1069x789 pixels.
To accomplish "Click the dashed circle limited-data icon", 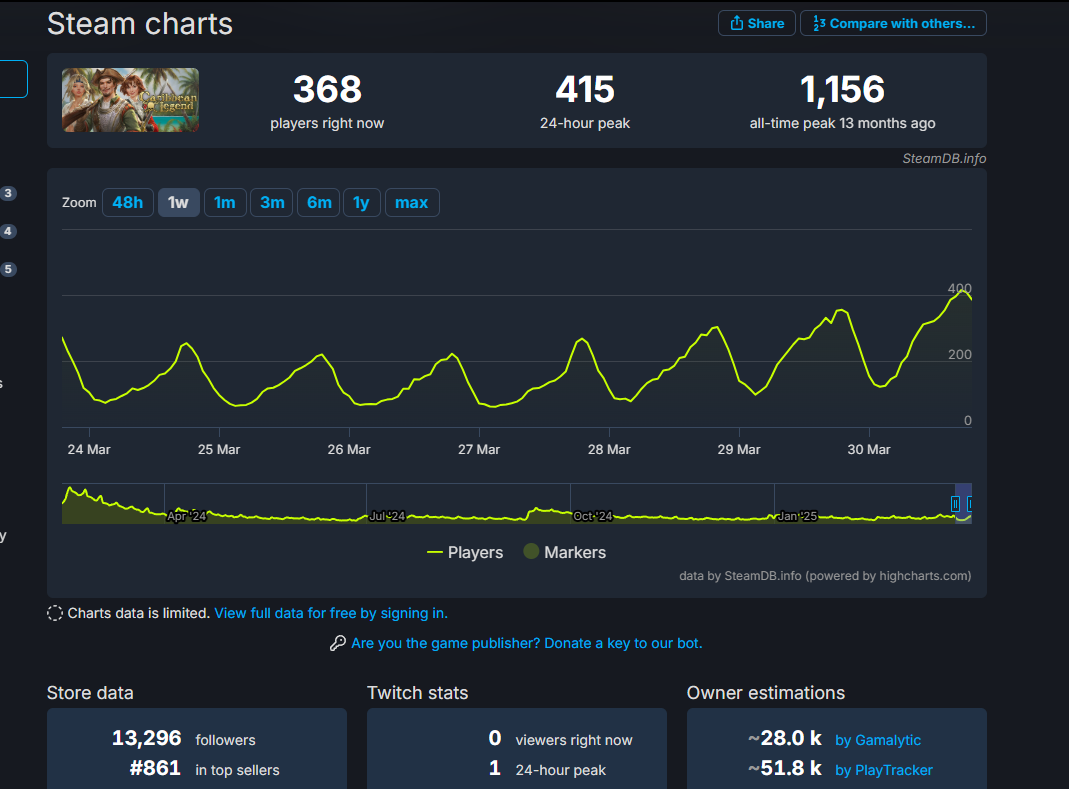I will 55,613.
